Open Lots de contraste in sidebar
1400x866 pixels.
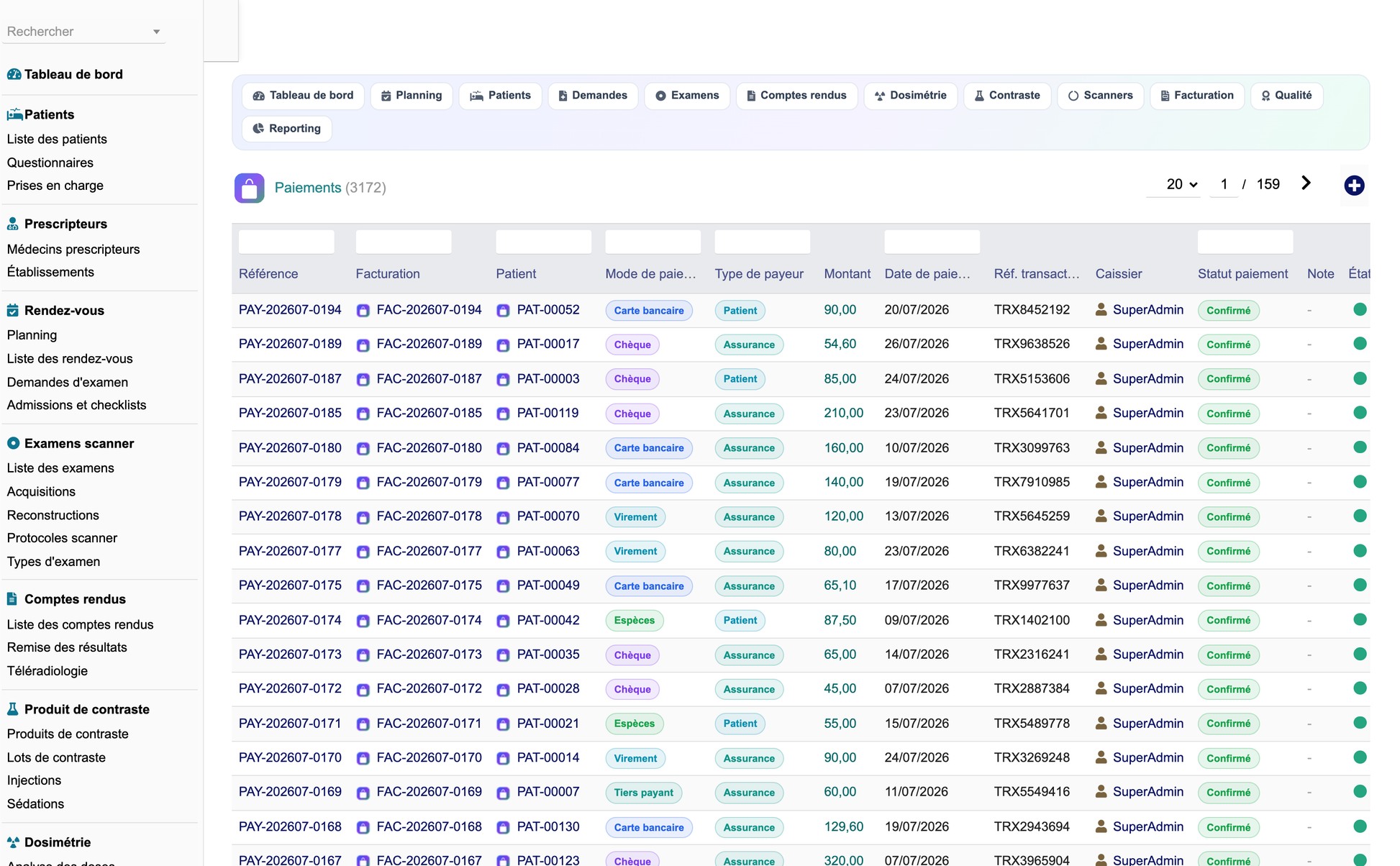tap(56, 757)
